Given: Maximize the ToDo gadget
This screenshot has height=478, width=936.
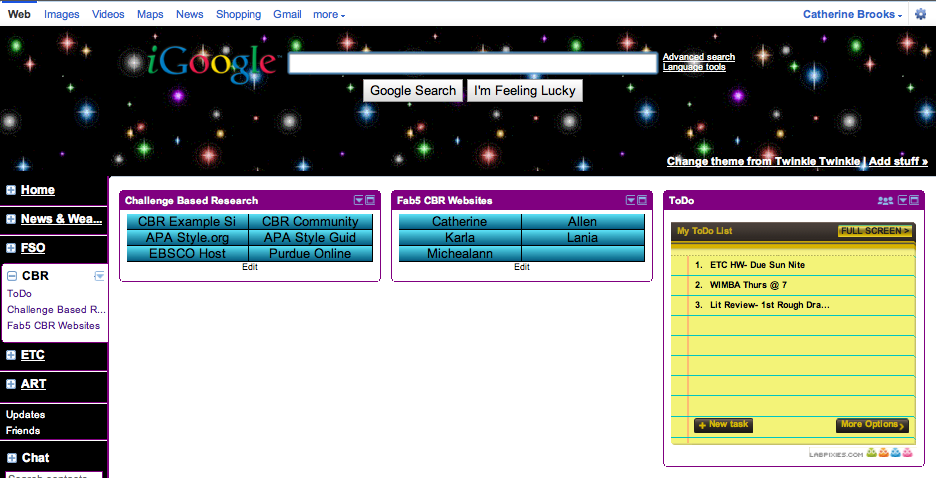Looking at the screenshot, I should [x=915, y=201].
